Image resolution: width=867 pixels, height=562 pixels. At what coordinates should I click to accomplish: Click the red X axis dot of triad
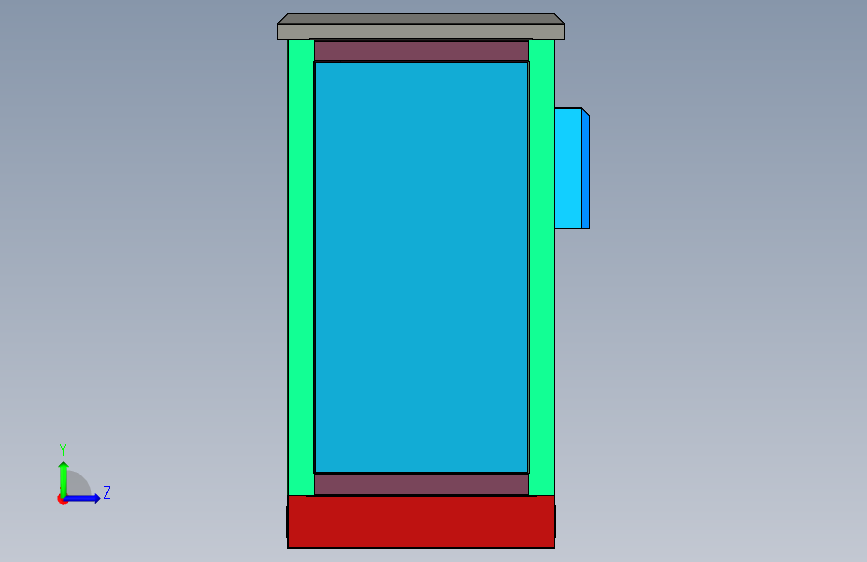pos(62,499)
